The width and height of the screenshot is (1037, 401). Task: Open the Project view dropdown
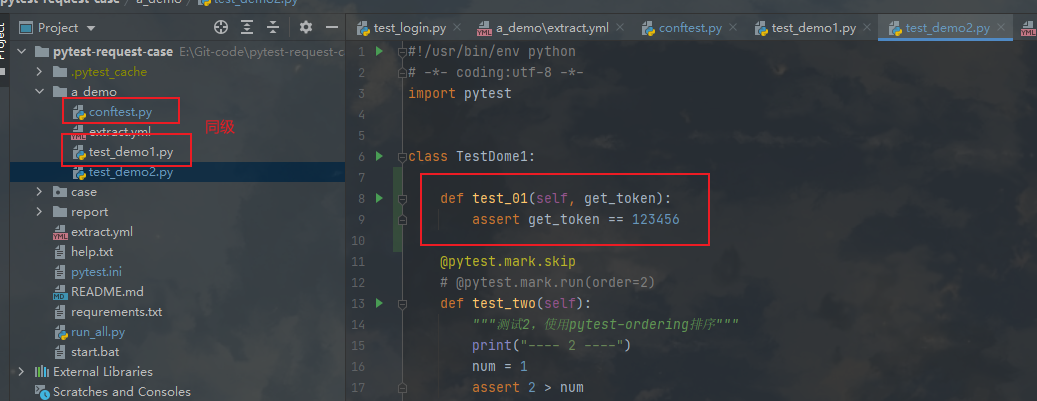[x=91, y=28]
